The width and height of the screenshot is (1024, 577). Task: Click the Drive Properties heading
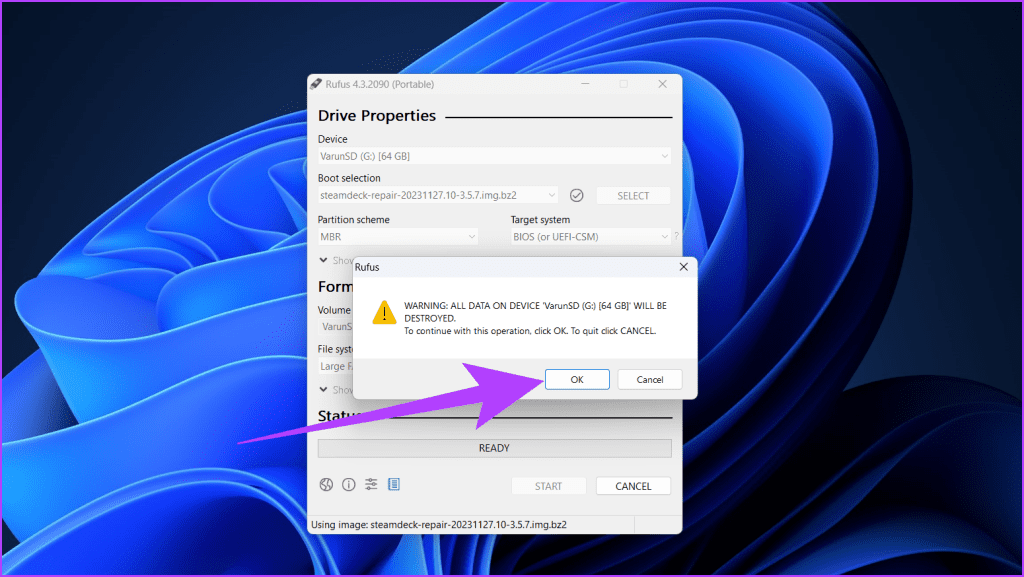tap(377, 116)
